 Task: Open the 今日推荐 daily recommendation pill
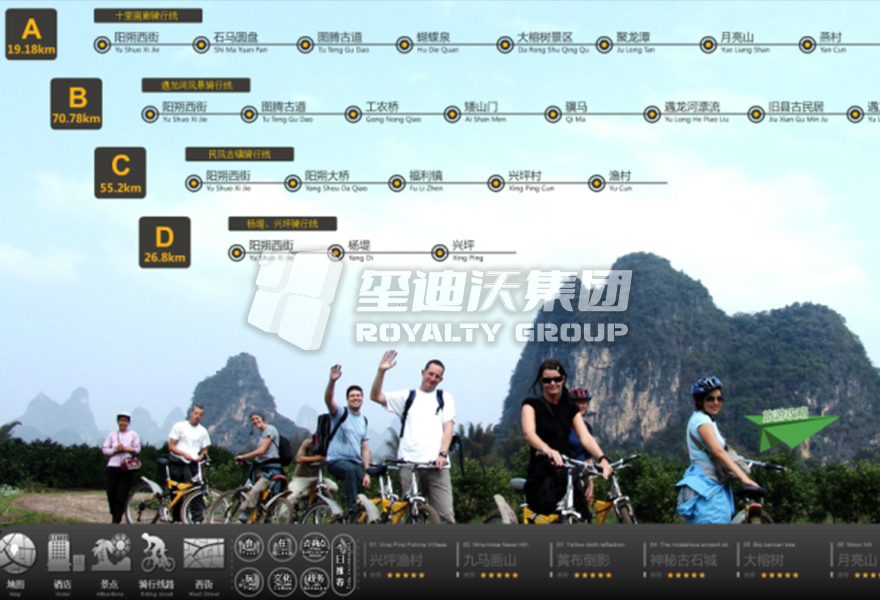[x=343, y=563]
